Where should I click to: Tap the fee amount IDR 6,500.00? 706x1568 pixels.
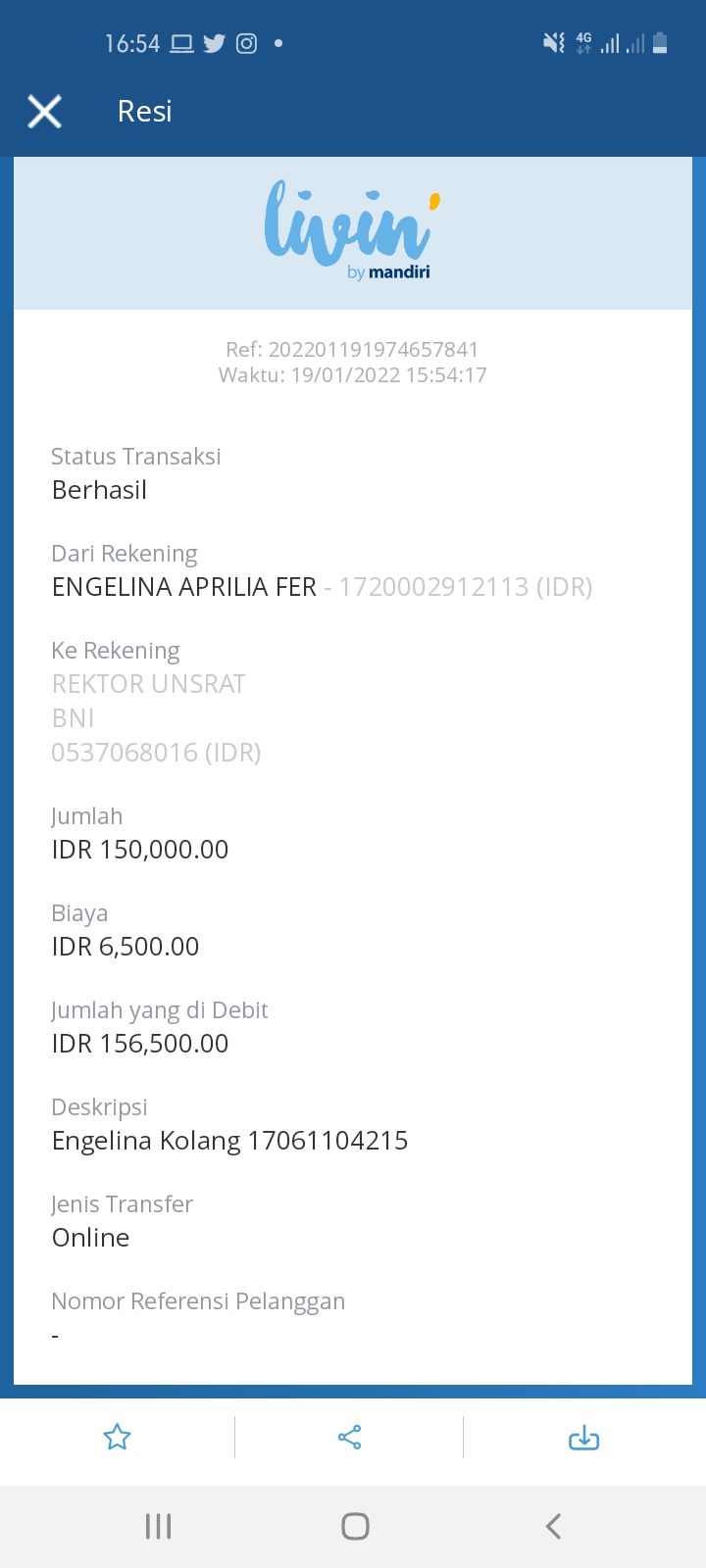tap(126, 947)
